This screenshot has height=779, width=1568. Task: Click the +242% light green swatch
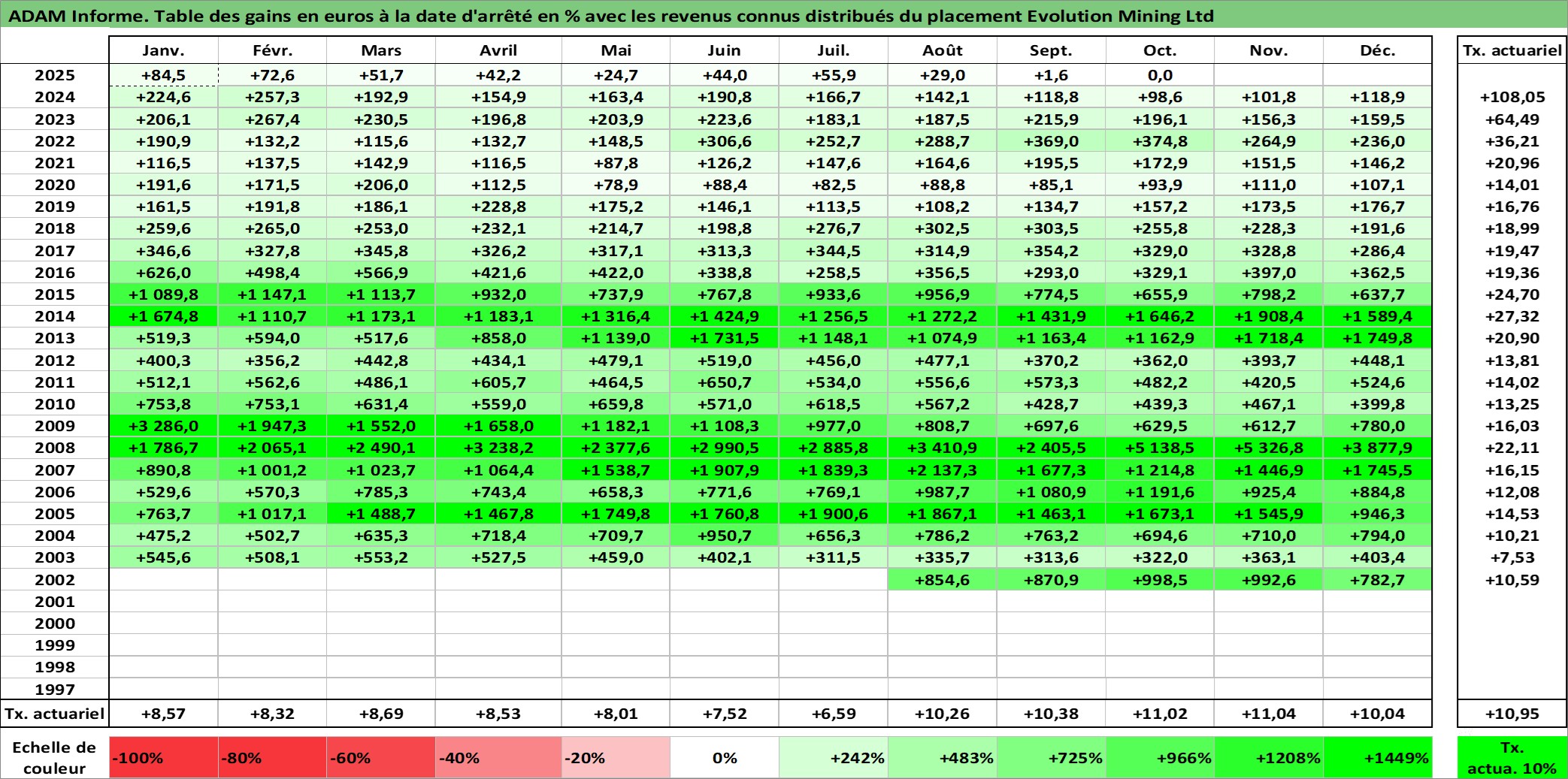[833, 757]
